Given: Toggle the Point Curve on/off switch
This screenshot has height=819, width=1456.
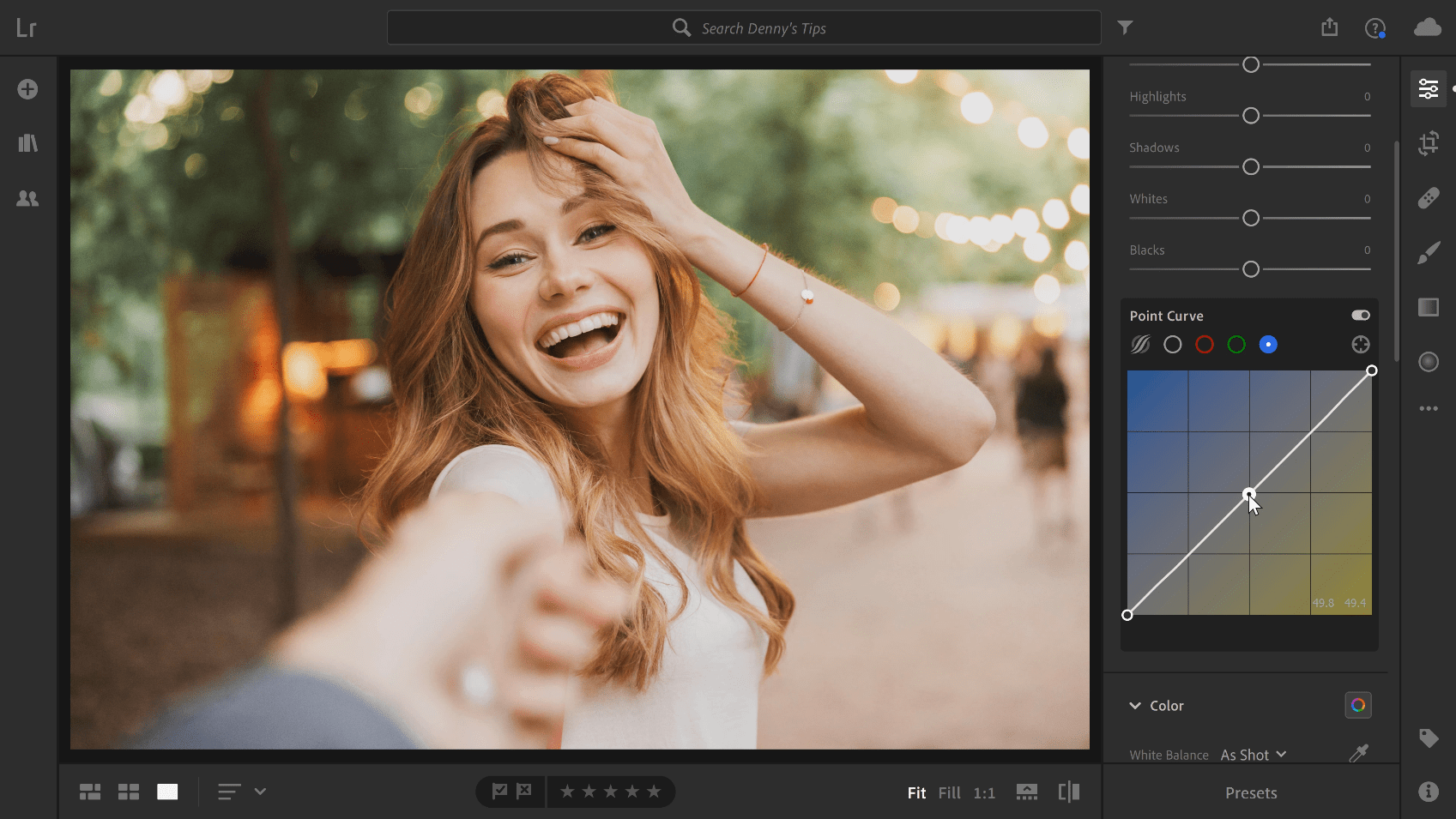Looking at the screenshot, I should pos(1360,316).
